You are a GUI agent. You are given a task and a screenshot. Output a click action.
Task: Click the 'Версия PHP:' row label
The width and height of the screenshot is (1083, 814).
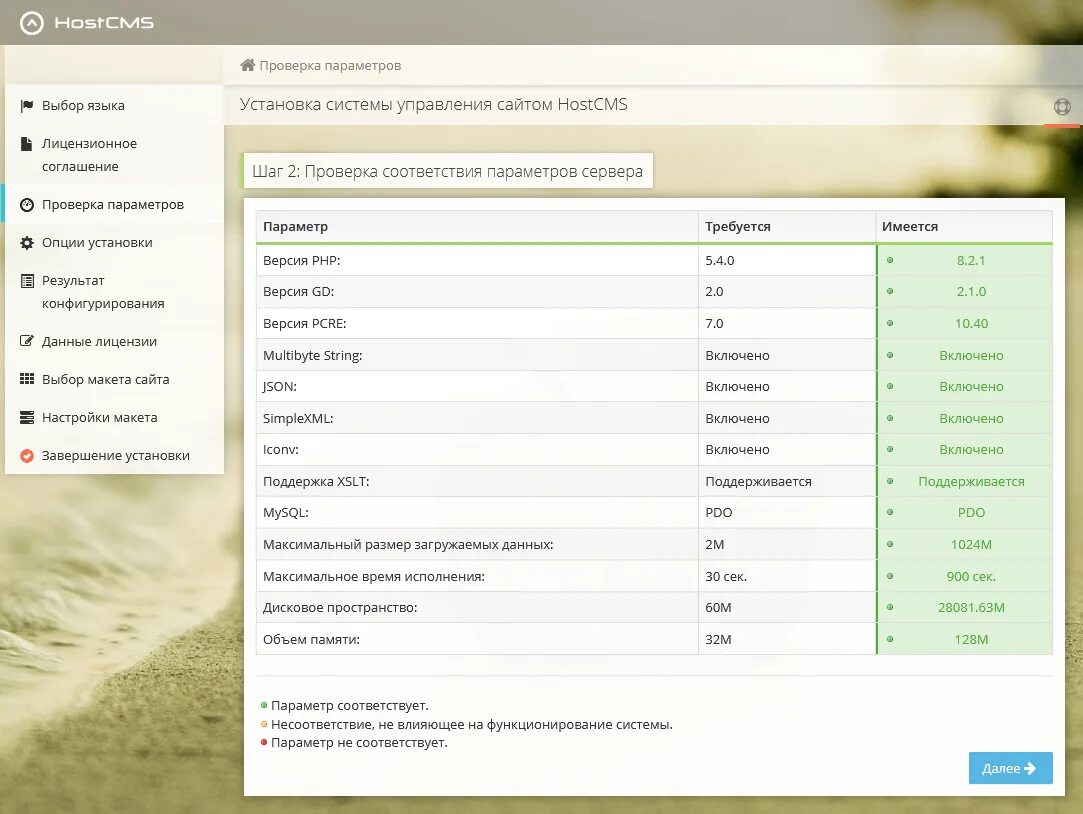(302, 260)
